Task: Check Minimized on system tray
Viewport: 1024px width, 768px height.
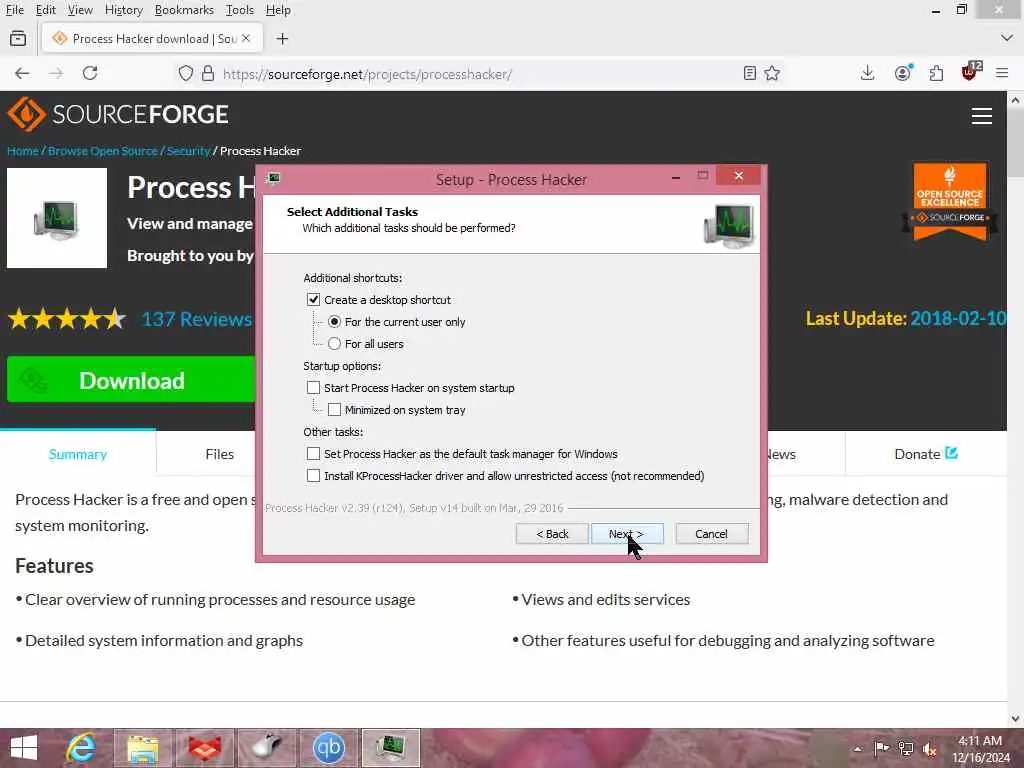Action: coord(334,410)
